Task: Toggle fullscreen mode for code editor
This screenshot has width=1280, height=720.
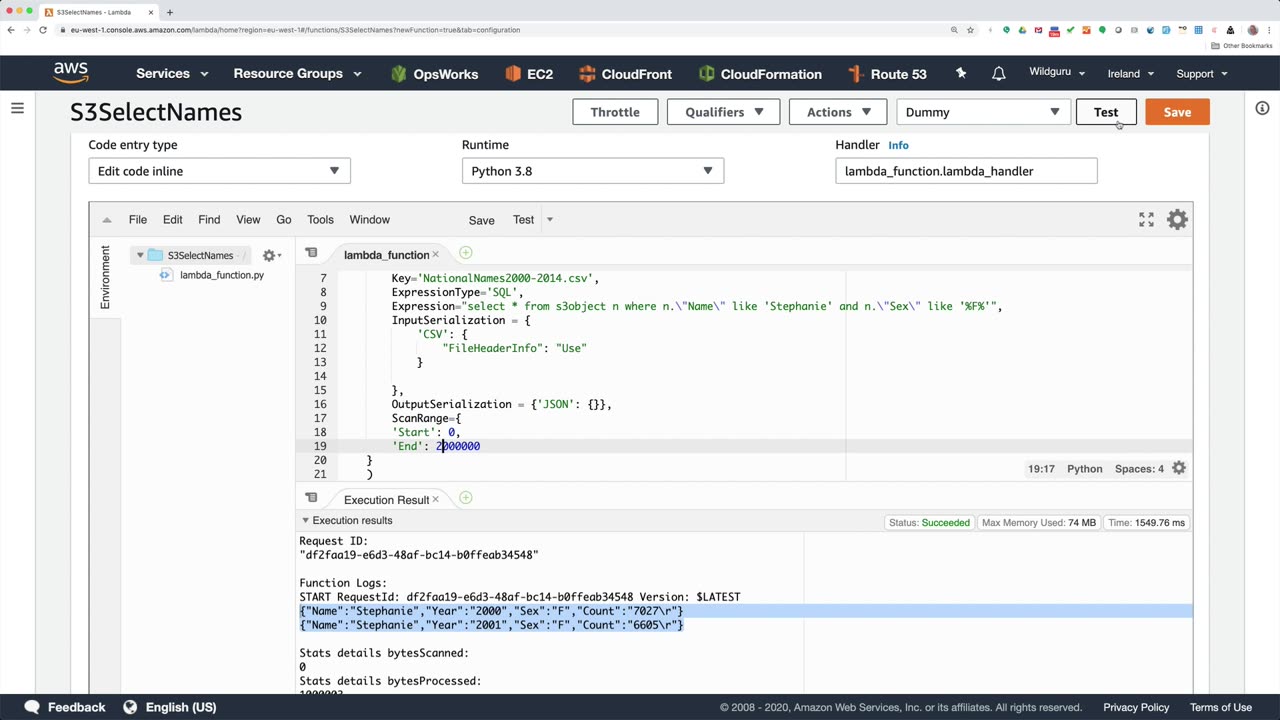Action: [1146, 220]
